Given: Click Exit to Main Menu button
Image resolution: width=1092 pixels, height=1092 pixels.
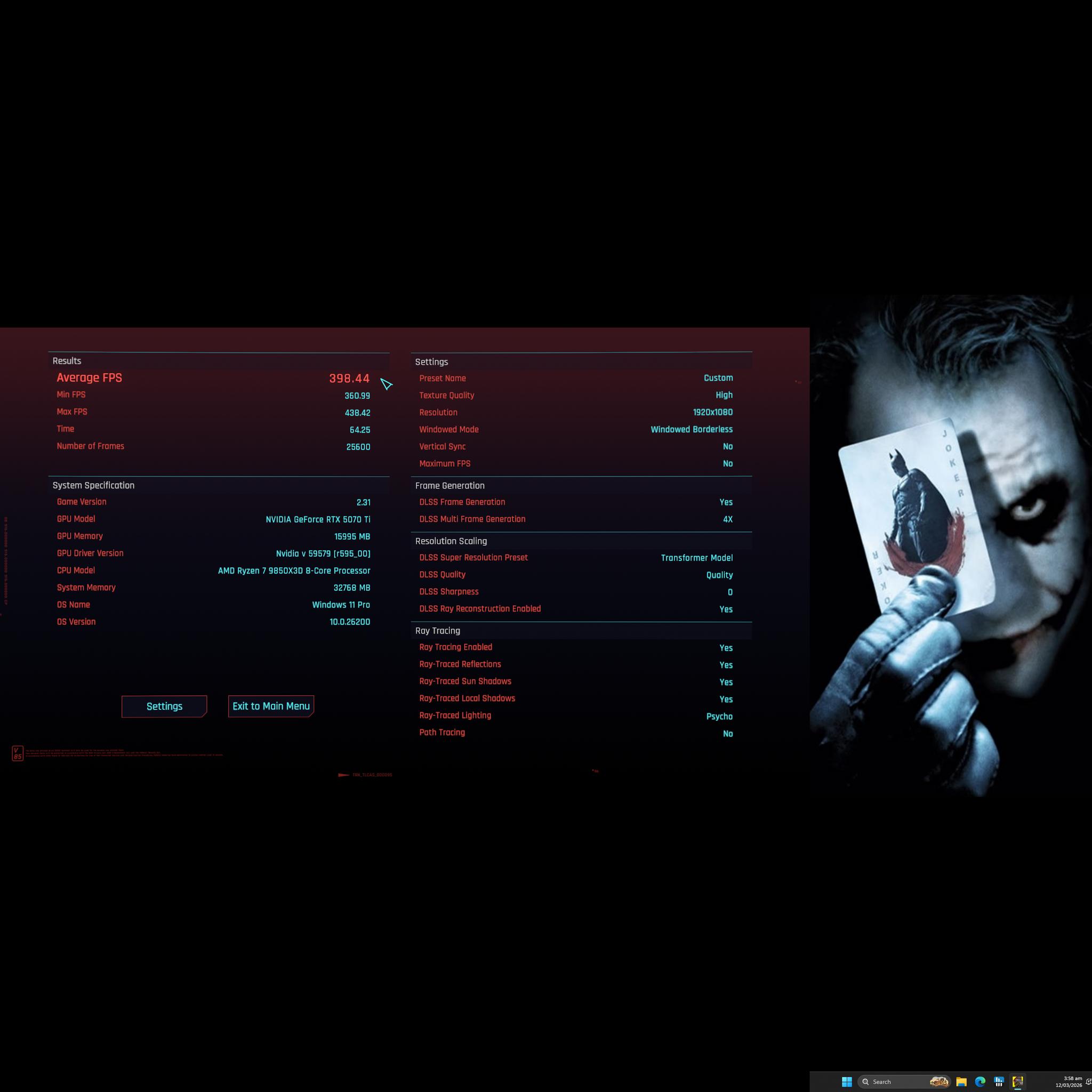Looking at the screenshot, I should pos(271,706).
